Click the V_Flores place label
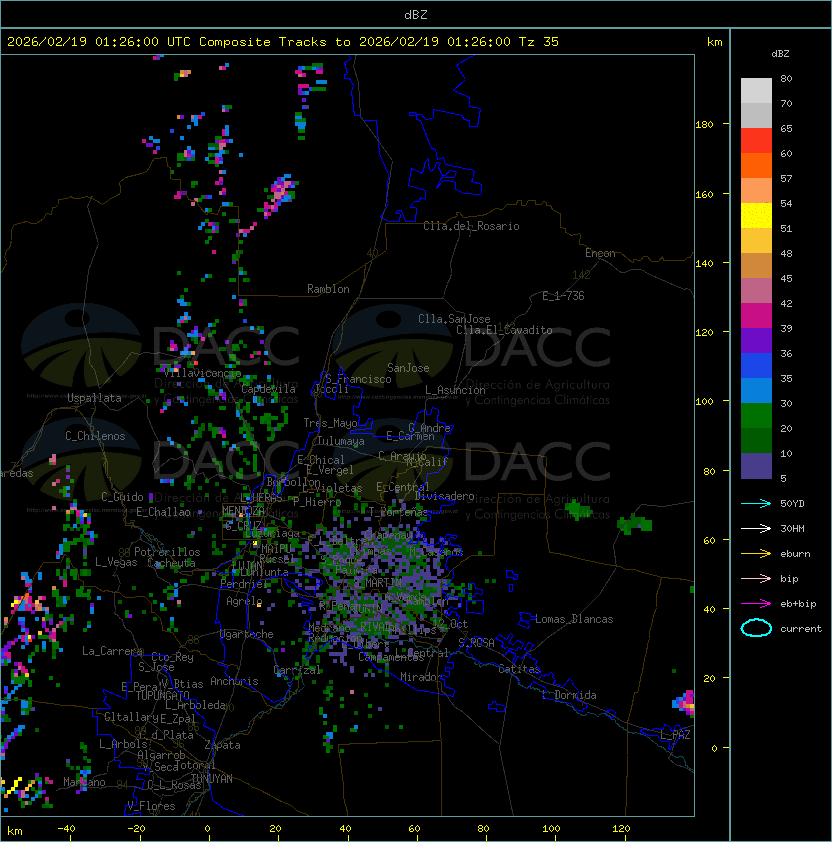This screenshot has height=842, width=832. [x=151, y=806]
